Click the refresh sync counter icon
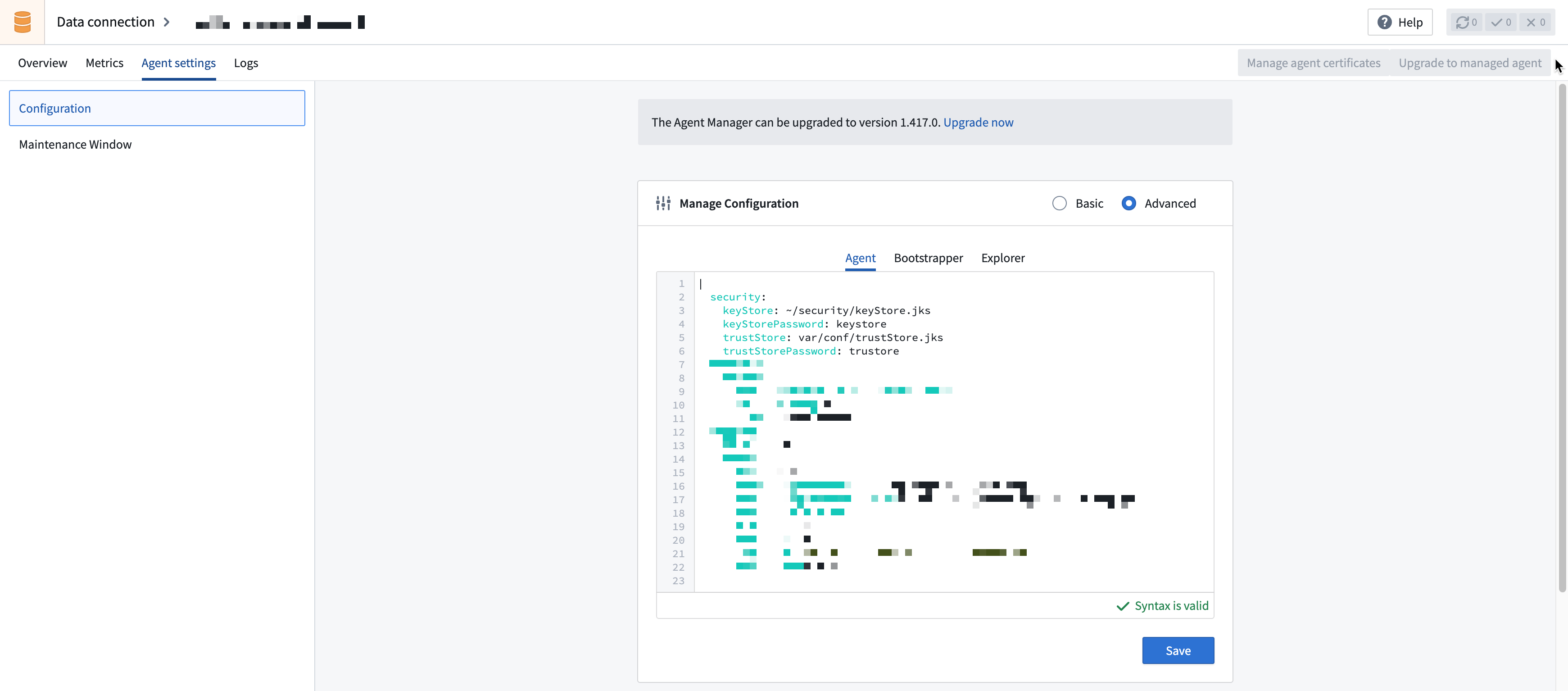This screenshot has width=1568, height=691. point(1462,23)
